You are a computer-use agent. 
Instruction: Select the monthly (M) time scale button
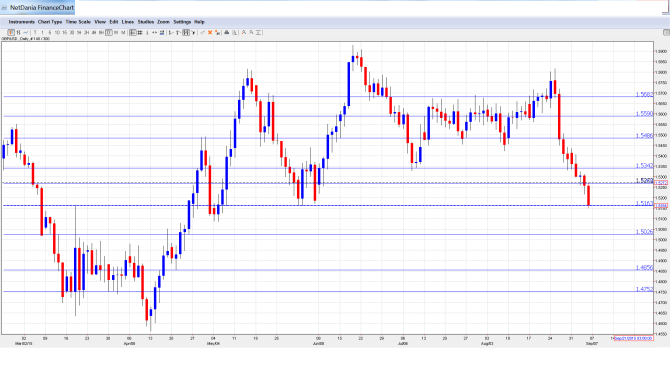tap(123, 32)
